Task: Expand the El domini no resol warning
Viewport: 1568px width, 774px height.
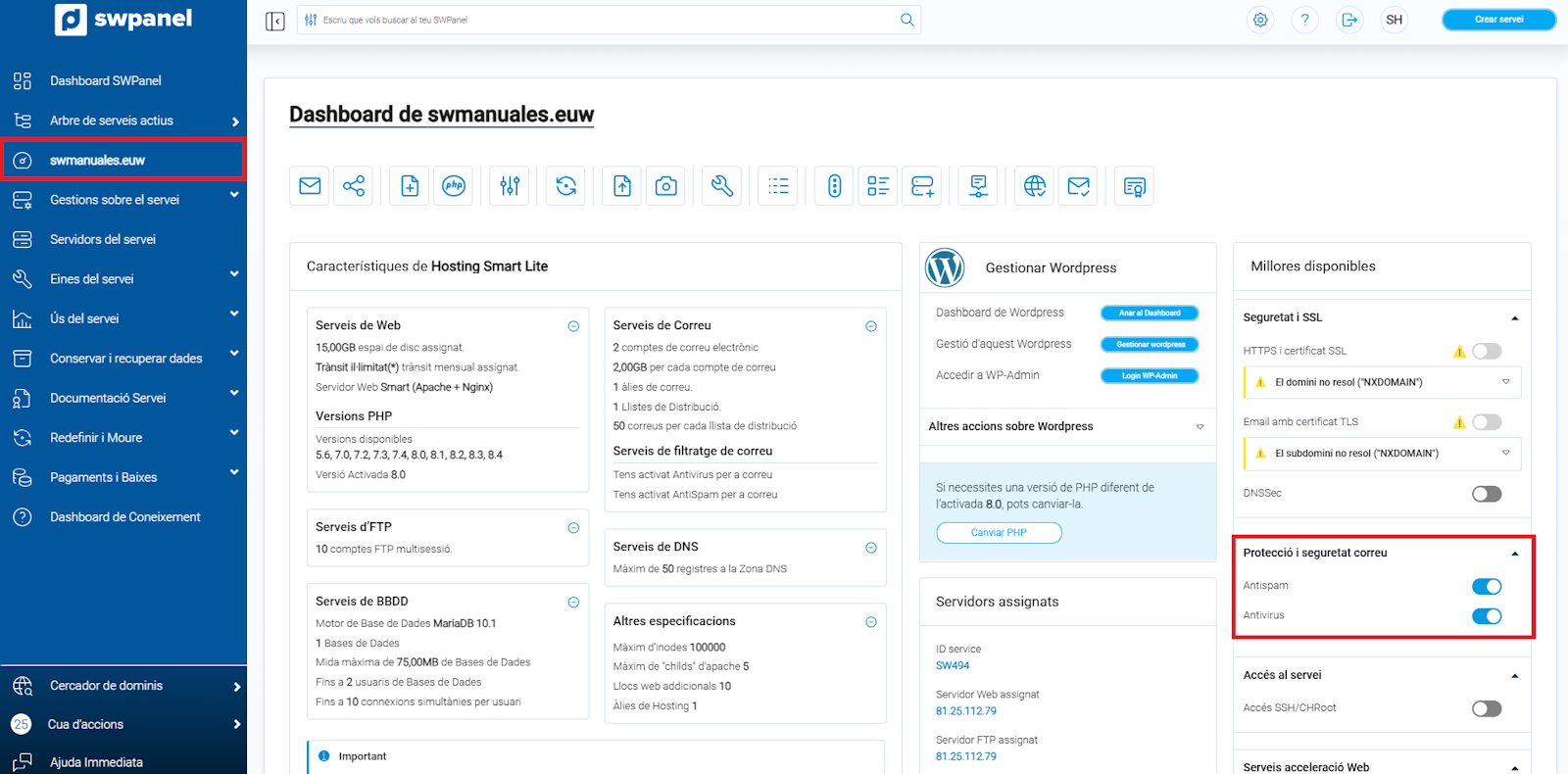Action: coord(1505,382)
